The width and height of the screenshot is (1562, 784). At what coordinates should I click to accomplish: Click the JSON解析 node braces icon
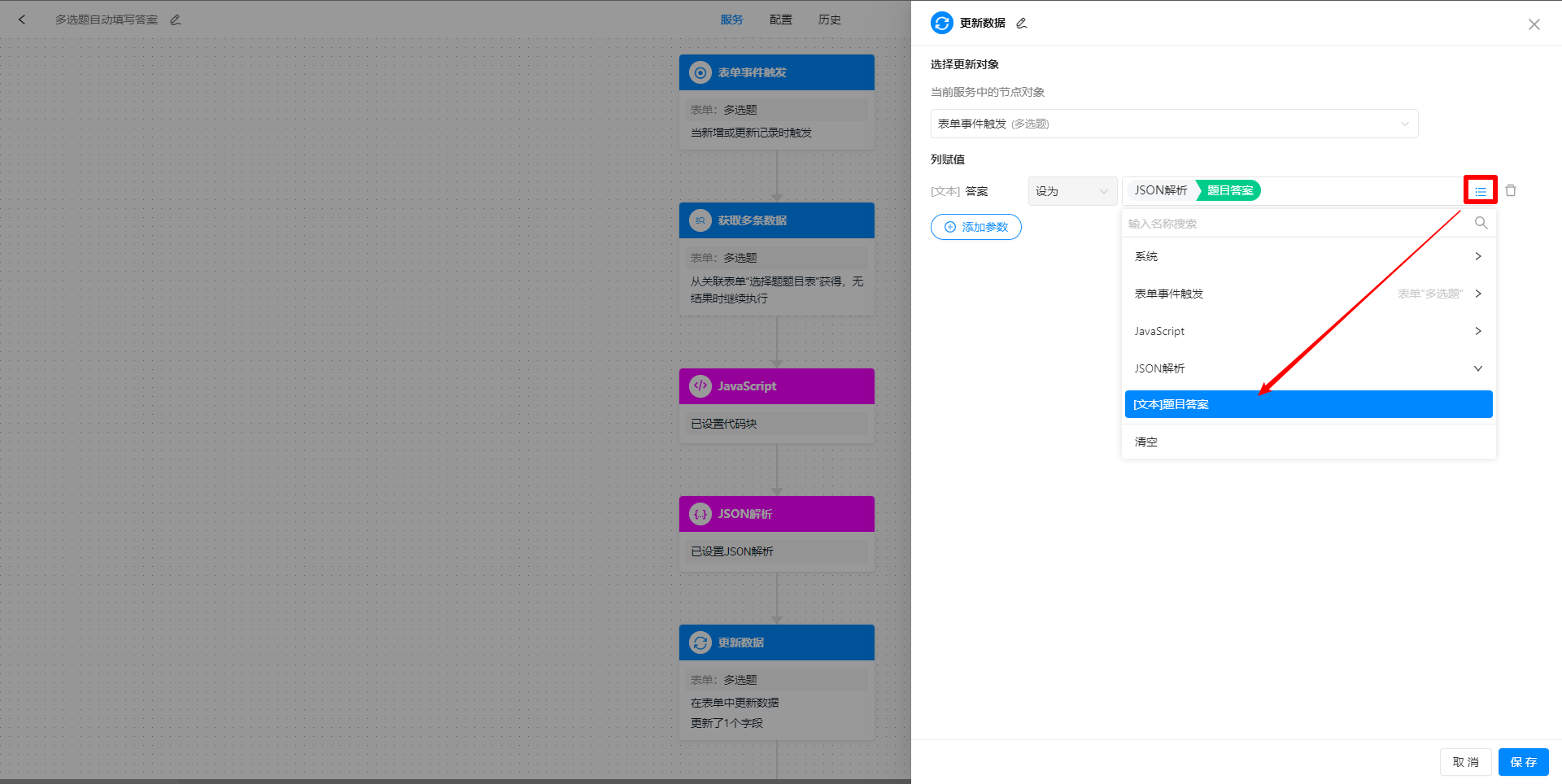pyautogui.click(x=700, y=514)
